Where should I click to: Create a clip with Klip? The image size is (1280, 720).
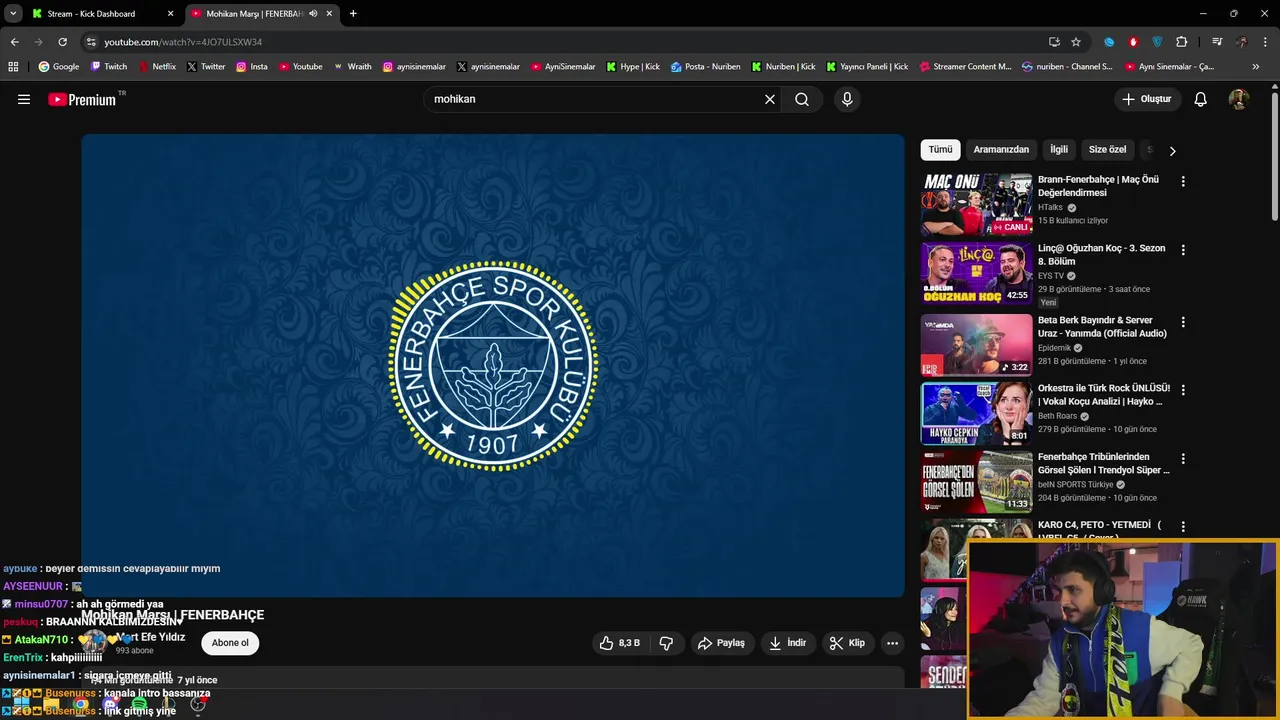click(x=847, y=643)
